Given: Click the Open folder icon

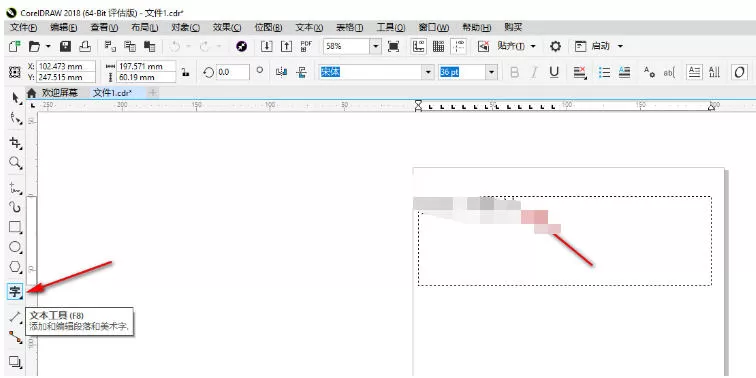Looking at the screenshot, I should 34,46.
